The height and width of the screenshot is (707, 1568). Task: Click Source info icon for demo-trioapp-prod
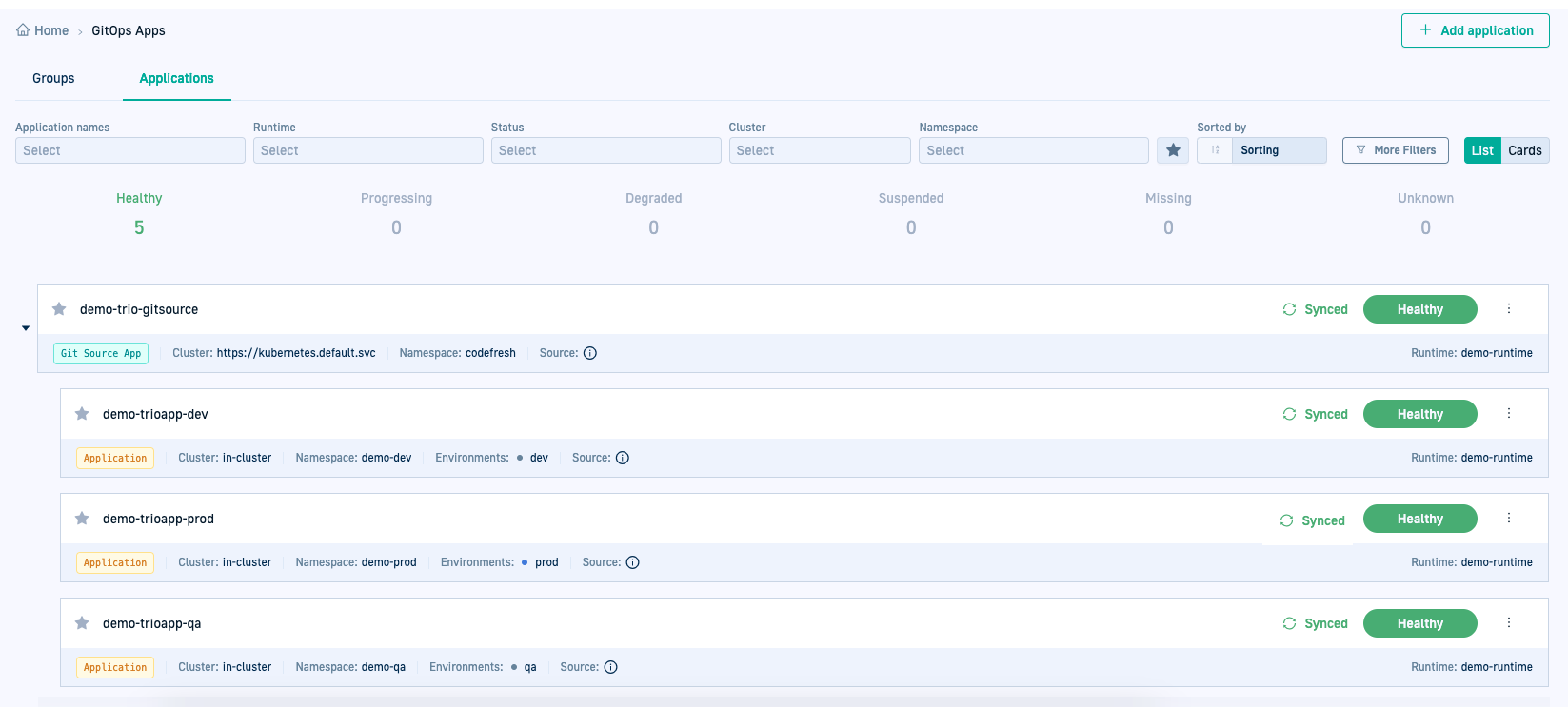tap(633, 562)
